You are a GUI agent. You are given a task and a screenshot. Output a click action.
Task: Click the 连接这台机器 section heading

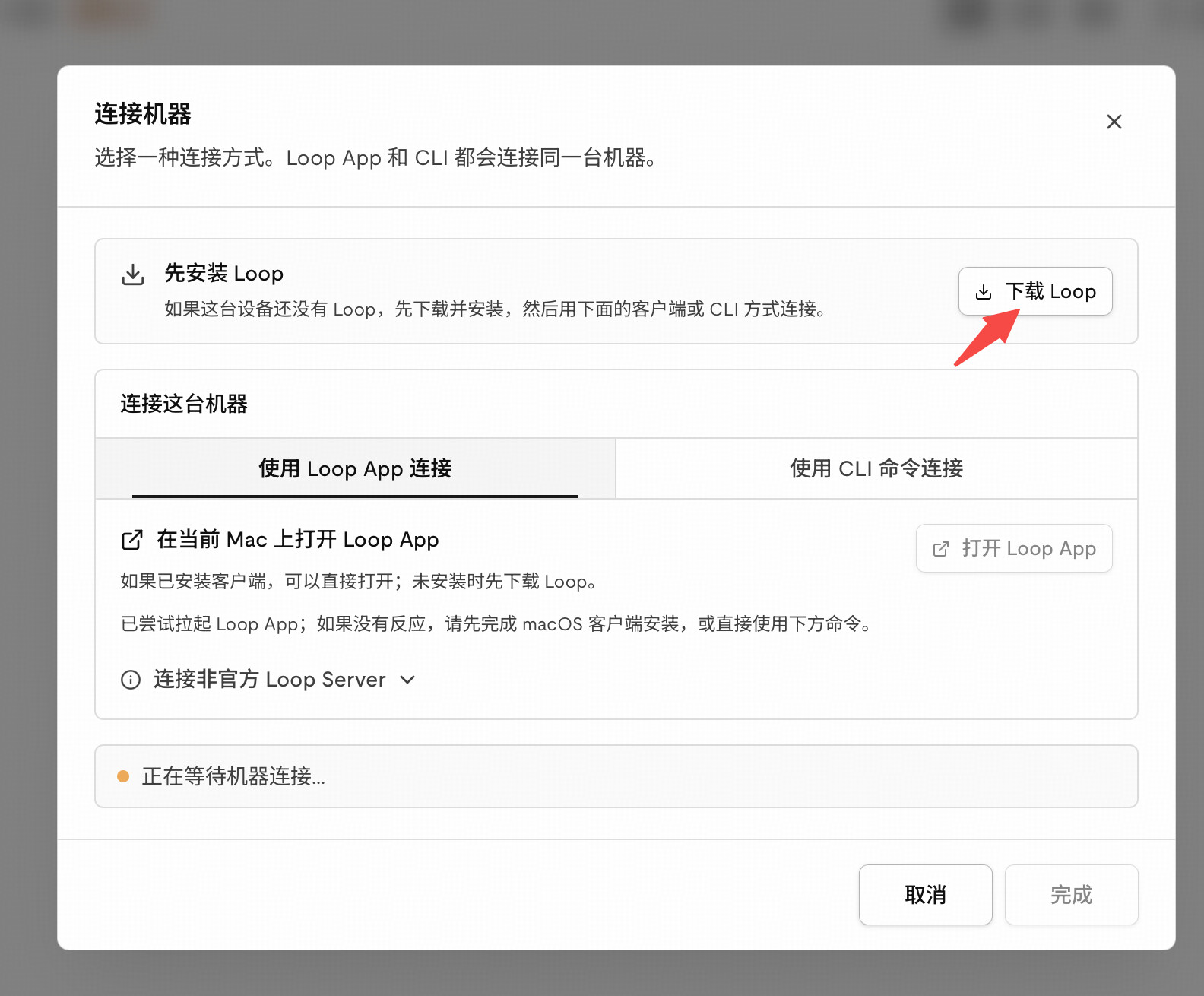(184, 404)
